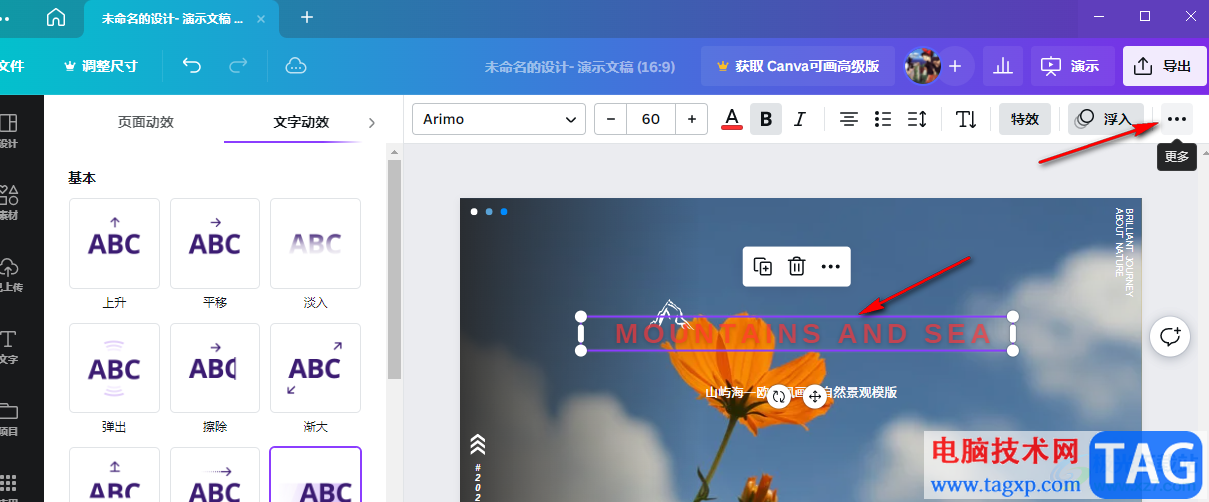Image resolution: width=1209 pixels, height=502 pixels.
Task: Open the 特效 effects button
Action: coord(1025,119)
